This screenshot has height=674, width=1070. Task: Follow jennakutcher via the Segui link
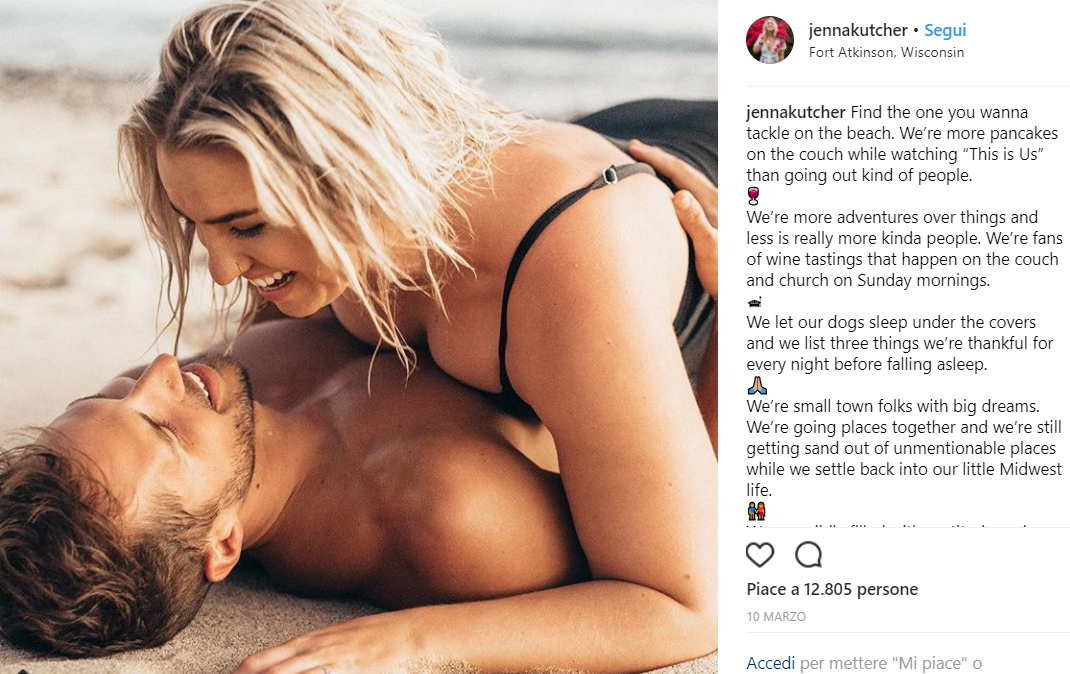pos(945,30)
